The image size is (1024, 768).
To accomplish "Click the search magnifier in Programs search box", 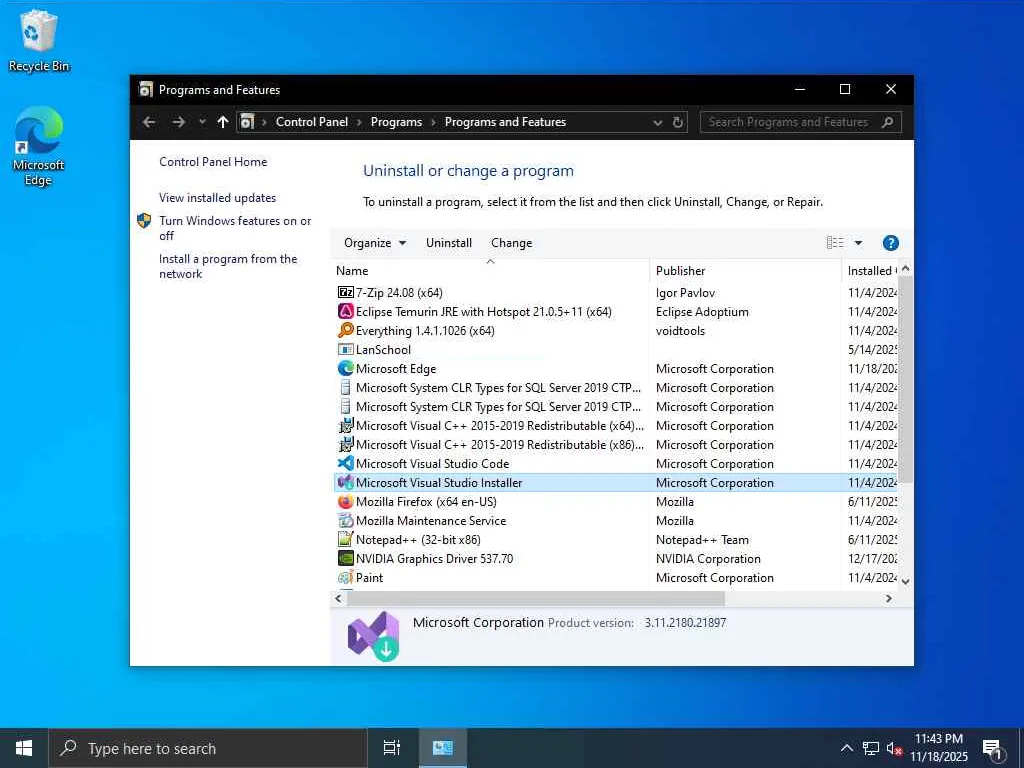I will (x=887, y=122).
